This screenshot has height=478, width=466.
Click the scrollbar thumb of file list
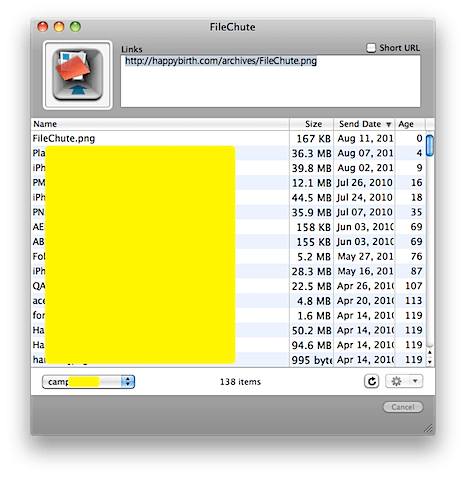click(430, 145)
